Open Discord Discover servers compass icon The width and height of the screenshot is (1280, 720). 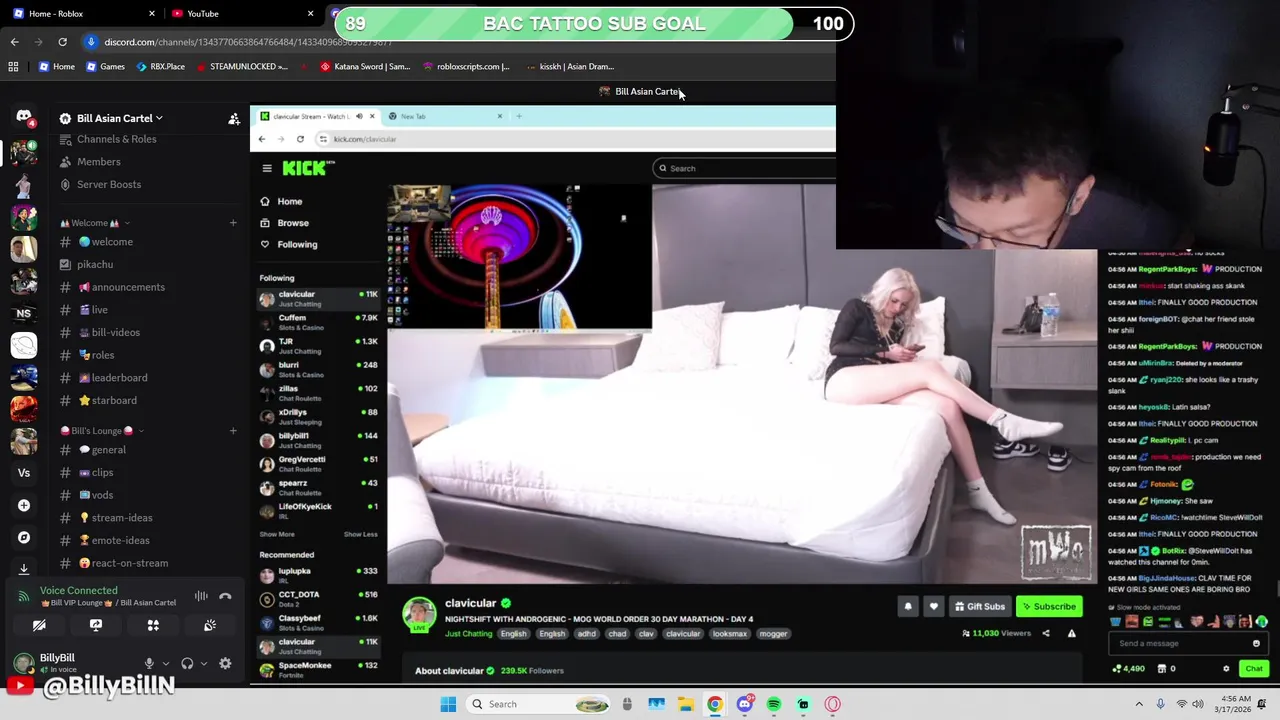pos(24,537)
